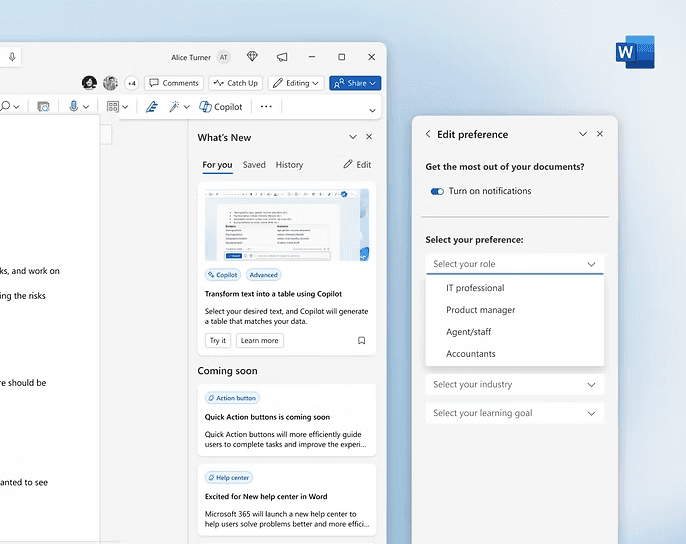The height and width of the screenshot is (544, 686).
Task: Click Edit with pencil in What's New
Action: click(x=357, y=165)
